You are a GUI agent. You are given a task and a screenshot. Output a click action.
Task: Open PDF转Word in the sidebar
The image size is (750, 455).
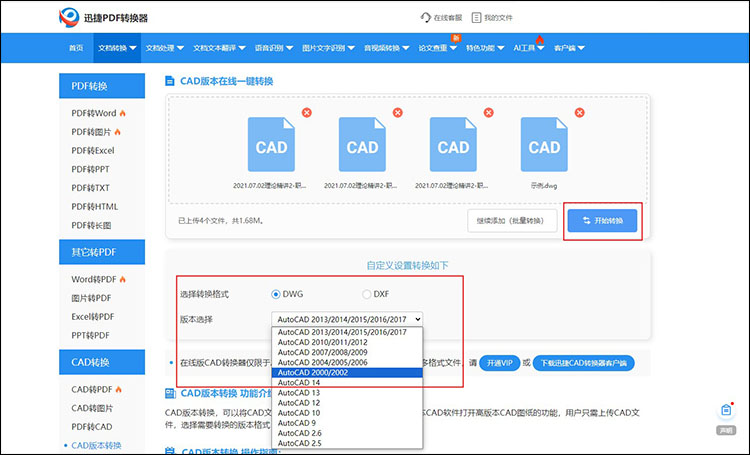tap(94, 113)
